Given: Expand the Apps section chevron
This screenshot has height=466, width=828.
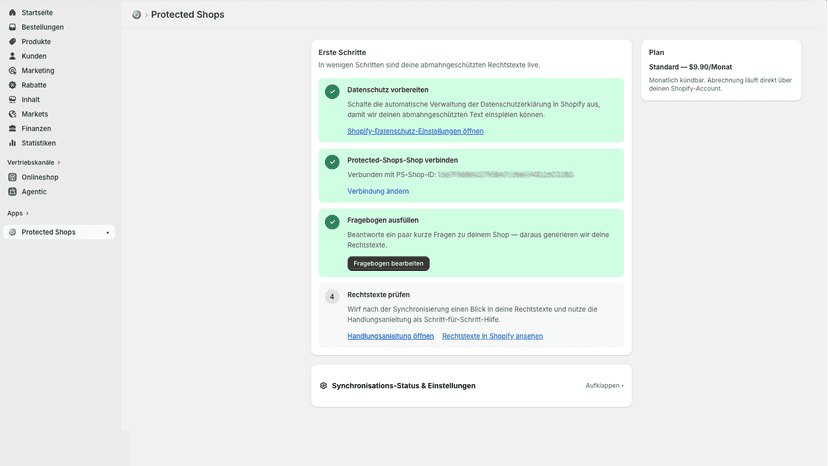Looking at the screenshot, I should 27,213.
